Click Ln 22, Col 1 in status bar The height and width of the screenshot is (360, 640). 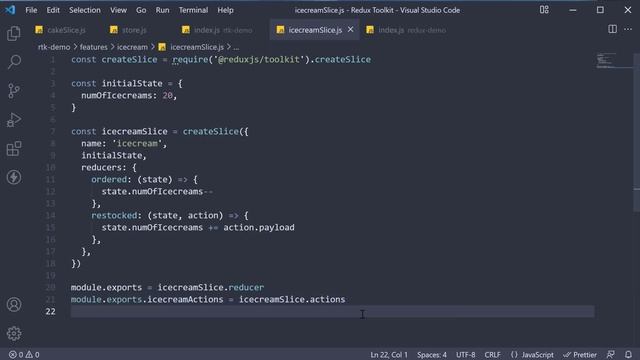[x=389, y=355]
